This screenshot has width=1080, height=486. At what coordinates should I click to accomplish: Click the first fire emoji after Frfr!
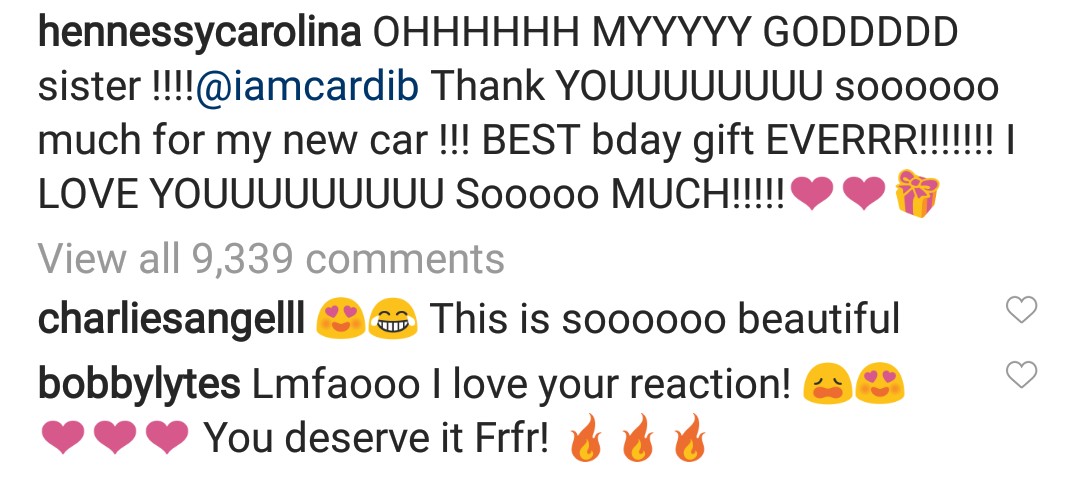point(584,437)
